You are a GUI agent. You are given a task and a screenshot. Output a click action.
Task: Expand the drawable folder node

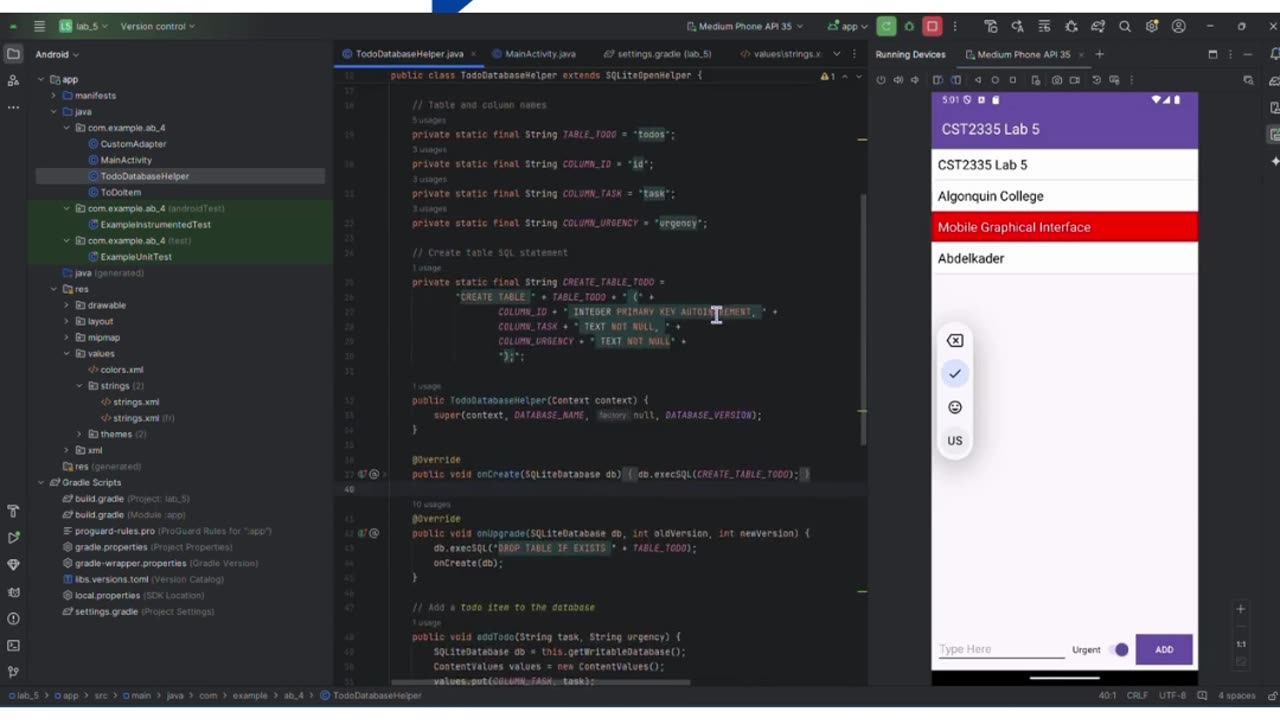(x=67, y=305)
